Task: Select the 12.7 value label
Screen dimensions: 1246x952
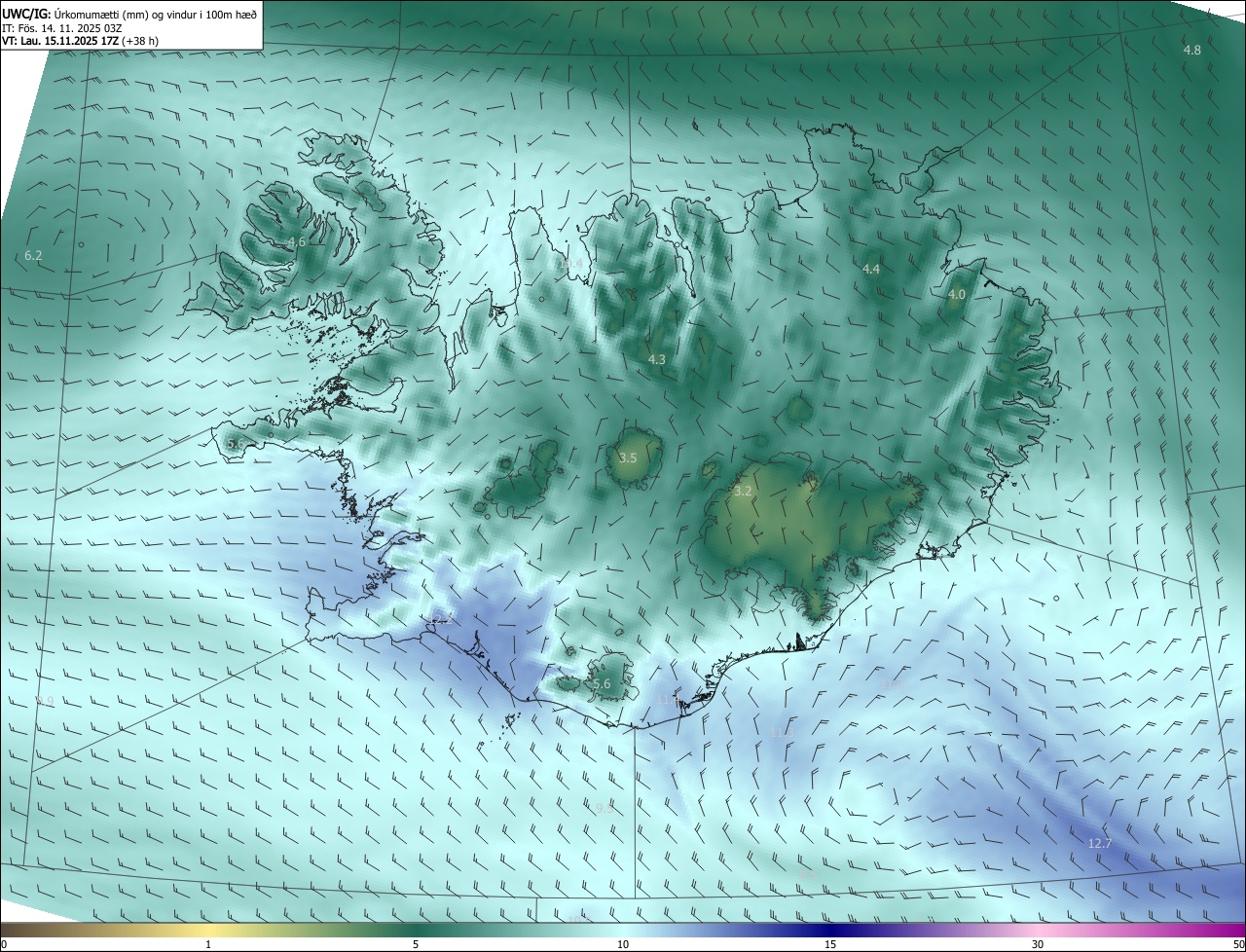Action: click(x=1099, y=844)
